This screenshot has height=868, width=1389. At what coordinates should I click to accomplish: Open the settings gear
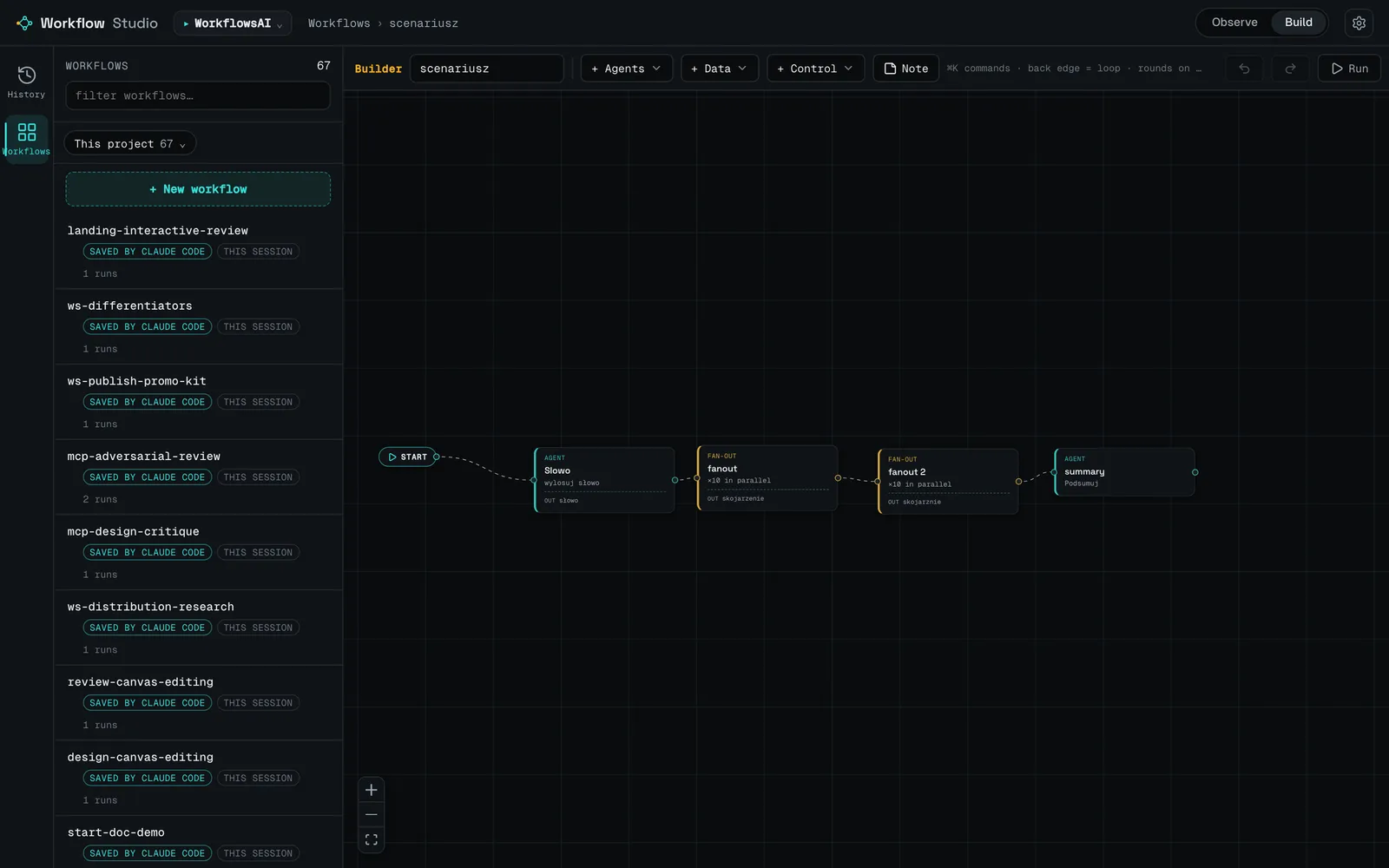click(1359, 23)
